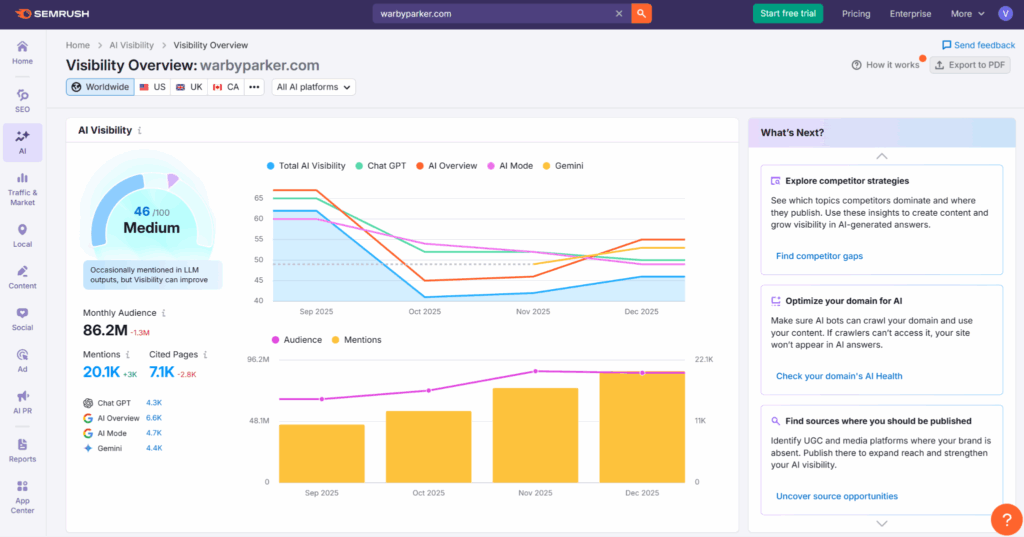Clear the search field with X
Viewport: 1024px width, 537px height.
(619, 14)
